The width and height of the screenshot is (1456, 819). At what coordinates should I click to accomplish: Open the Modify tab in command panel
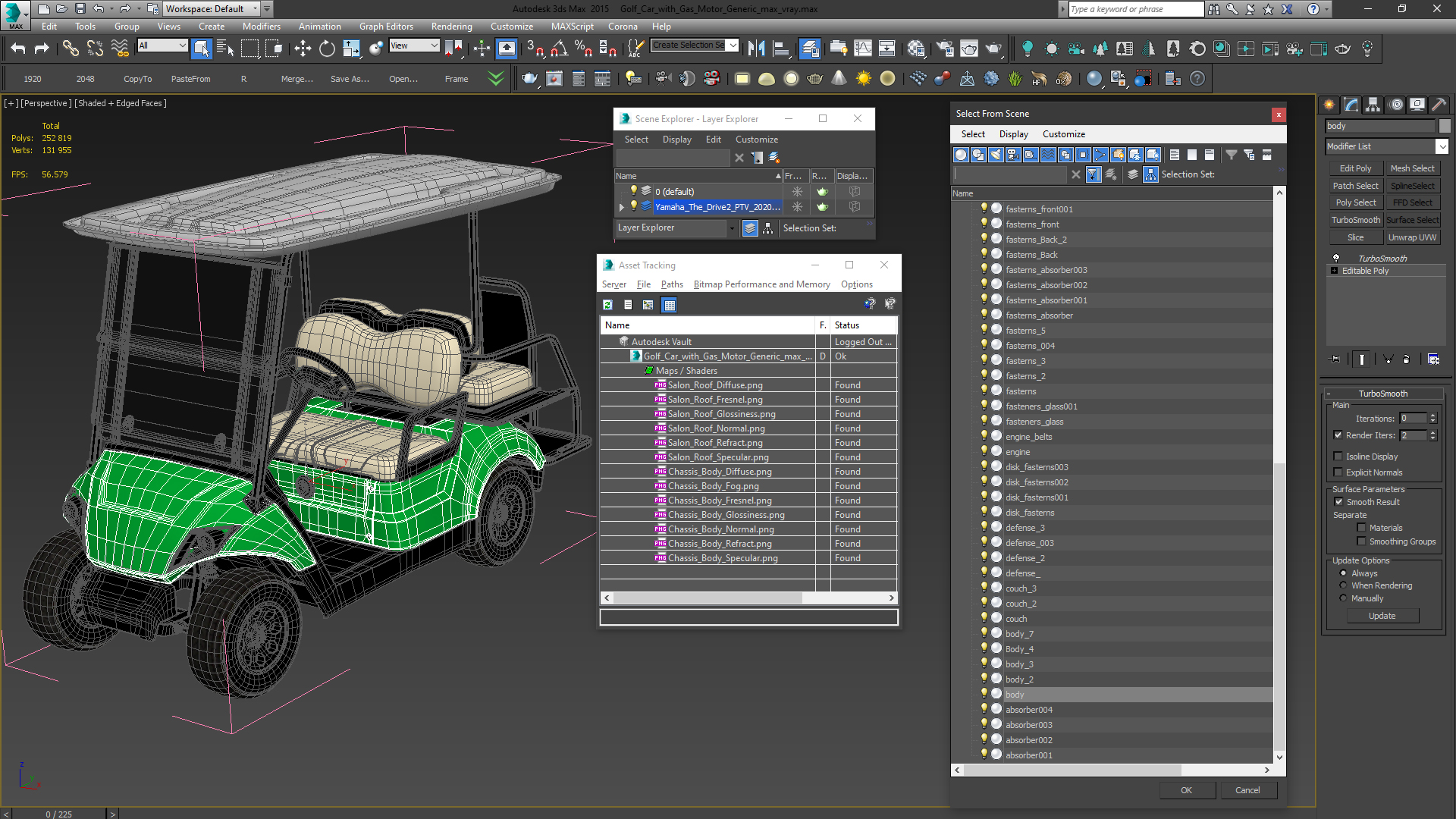[x=1351, y=105]
